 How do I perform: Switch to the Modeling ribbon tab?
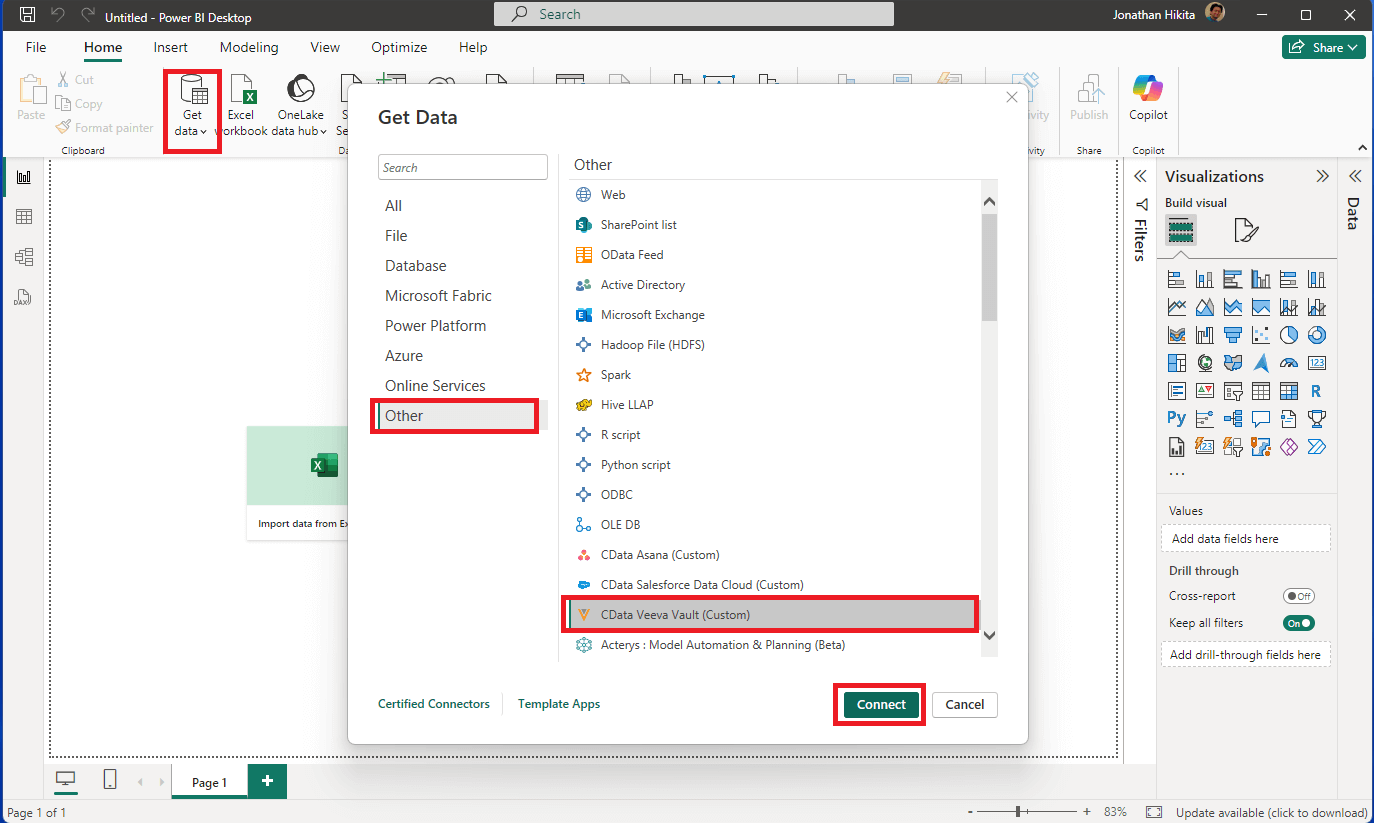tap(249, 47)
